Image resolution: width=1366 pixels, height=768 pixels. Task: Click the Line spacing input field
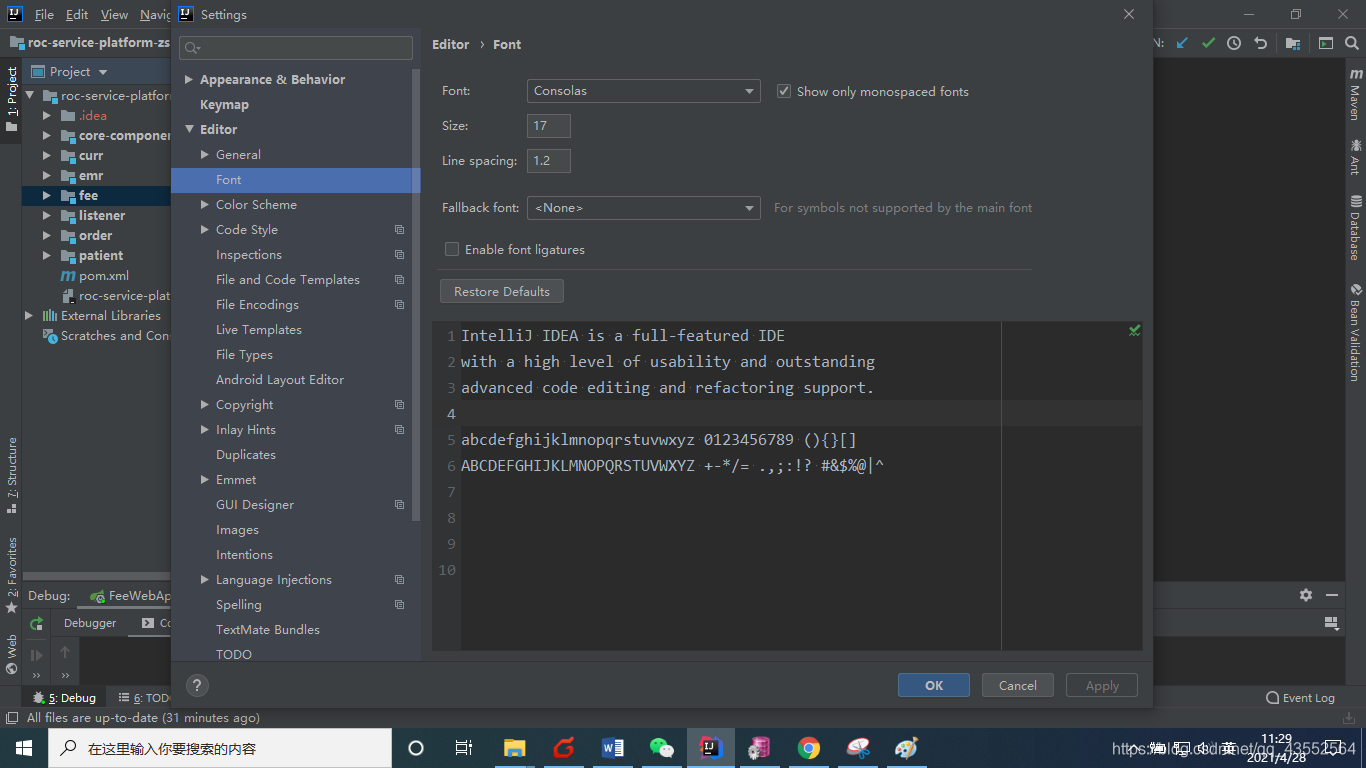(549, 161)
